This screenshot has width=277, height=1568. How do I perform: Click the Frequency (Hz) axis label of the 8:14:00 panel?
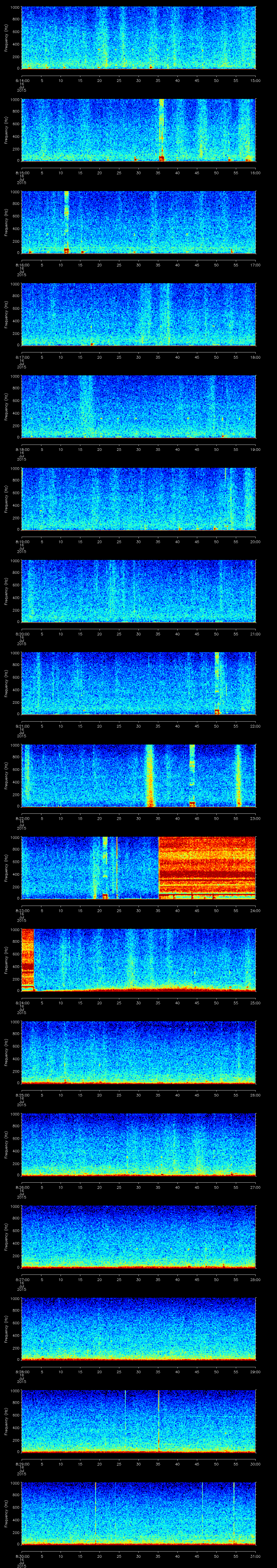(x=6, y=38)
